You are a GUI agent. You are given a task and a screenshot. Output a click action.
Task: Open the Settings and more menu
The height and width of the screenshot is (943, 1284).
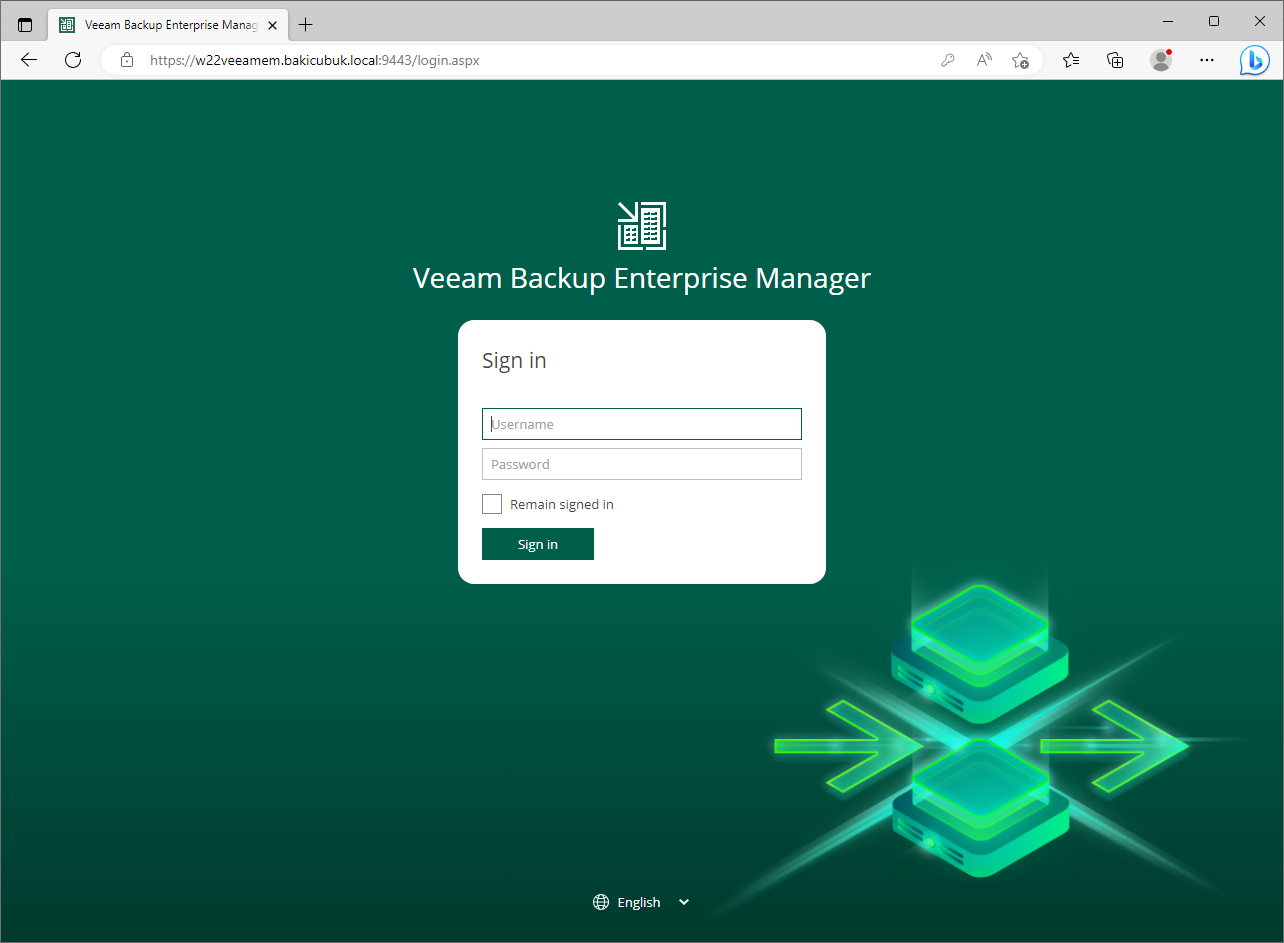click(1207, 60)
